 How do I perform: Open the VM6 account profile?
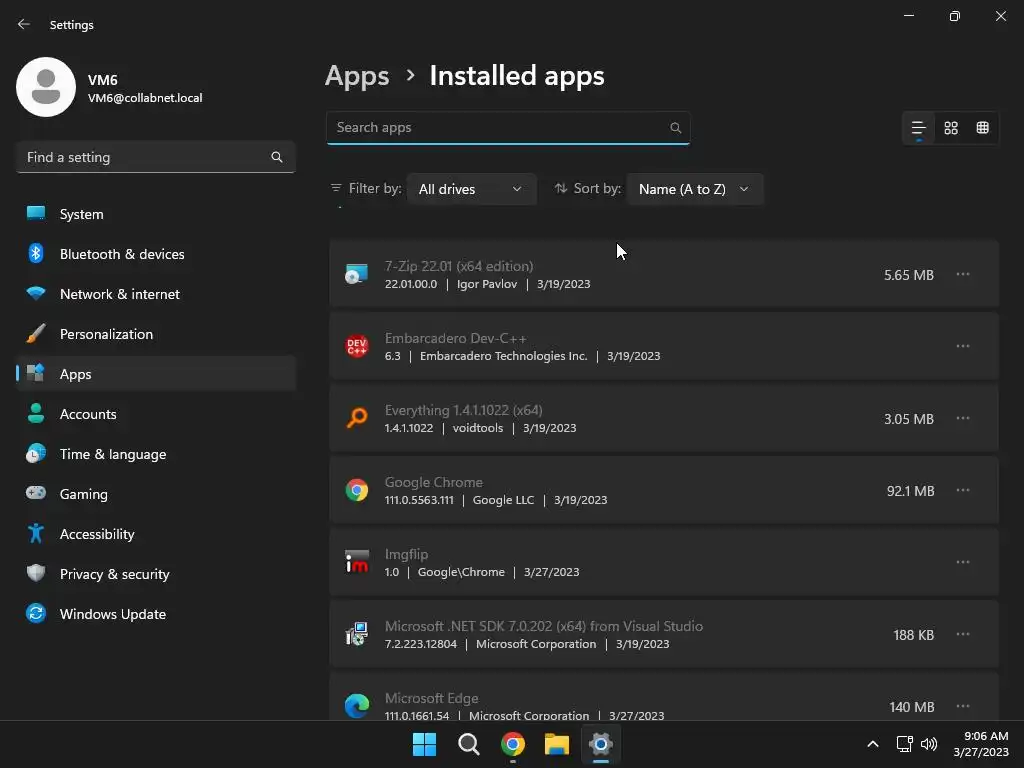(110, 88)
